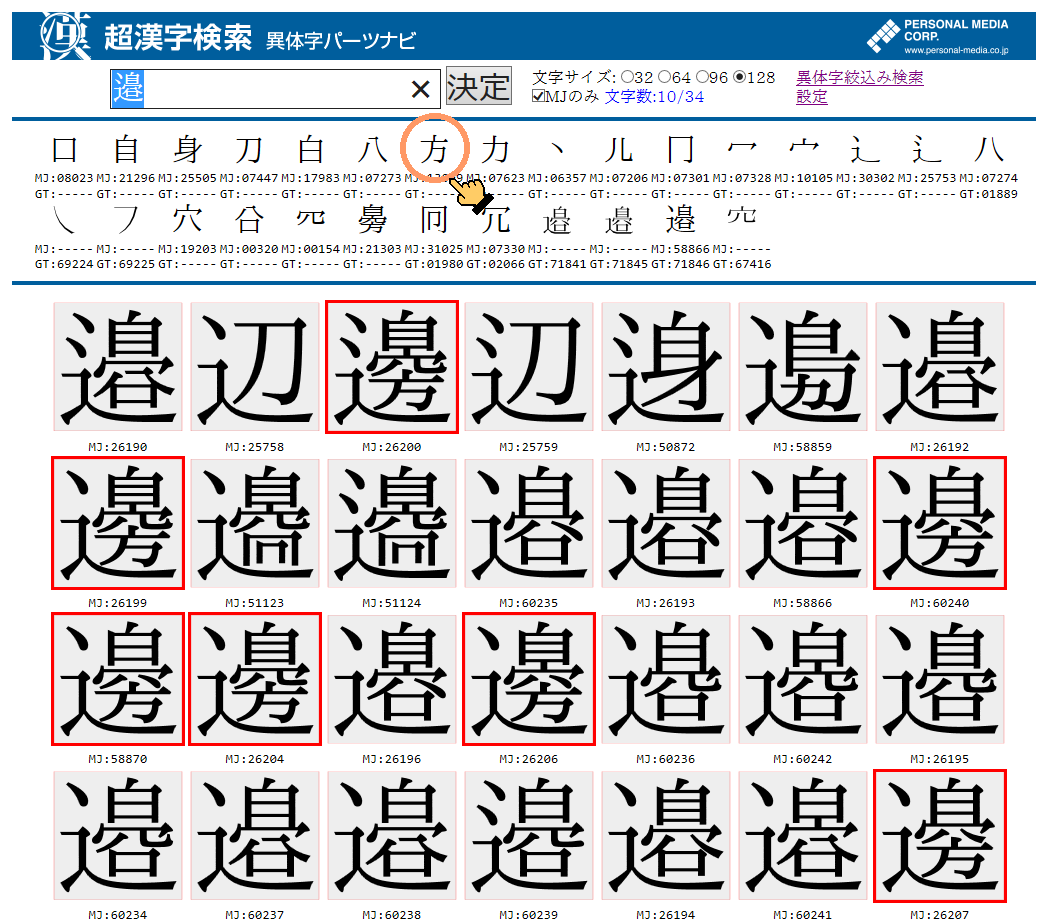Select the 刀 part icon

pyautogui.click(x=248, y=148)
